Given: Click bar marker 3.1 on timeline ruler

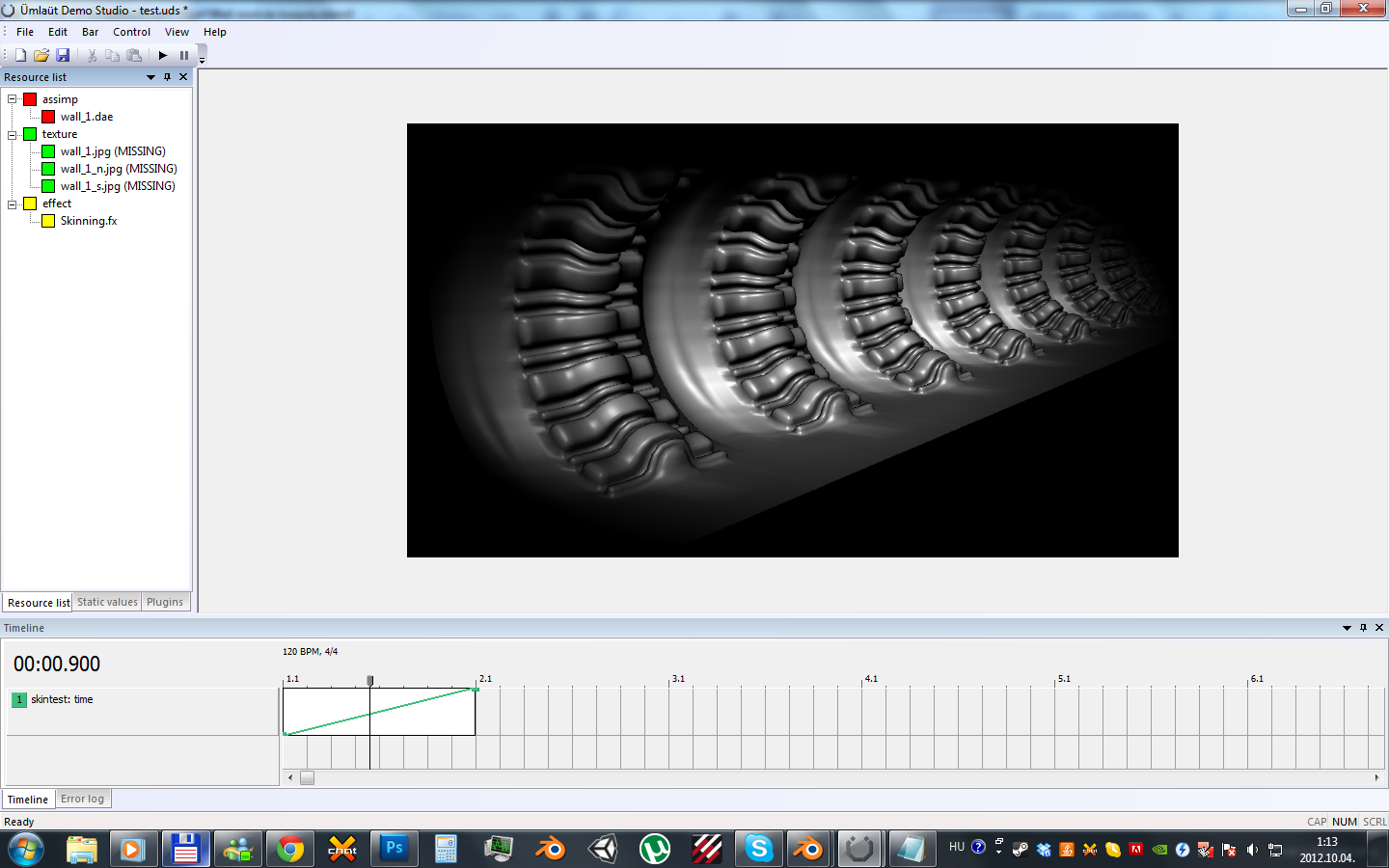Looking at the screenshot, I should pyautogui.click(x=678, y=679).
